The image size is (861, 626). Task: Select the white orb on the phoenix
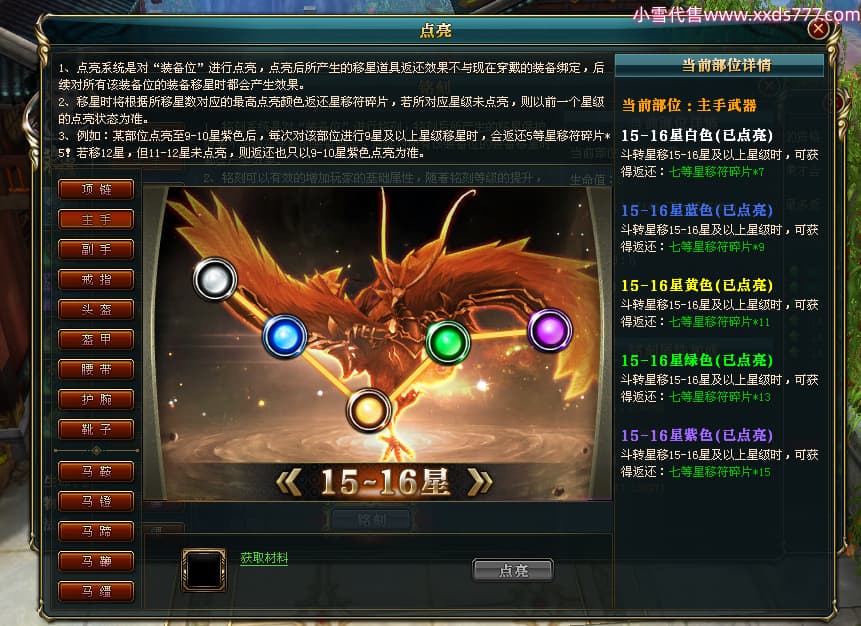coord(215,280)
